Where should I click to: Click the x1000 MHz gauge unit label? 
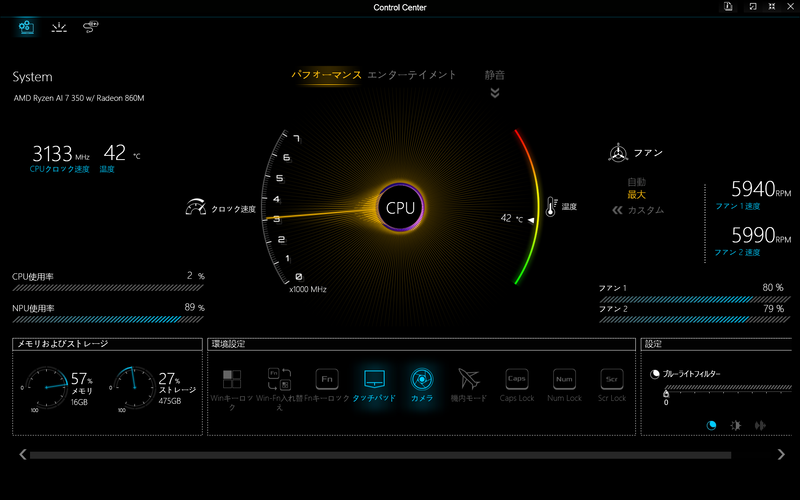pos(308,289)
